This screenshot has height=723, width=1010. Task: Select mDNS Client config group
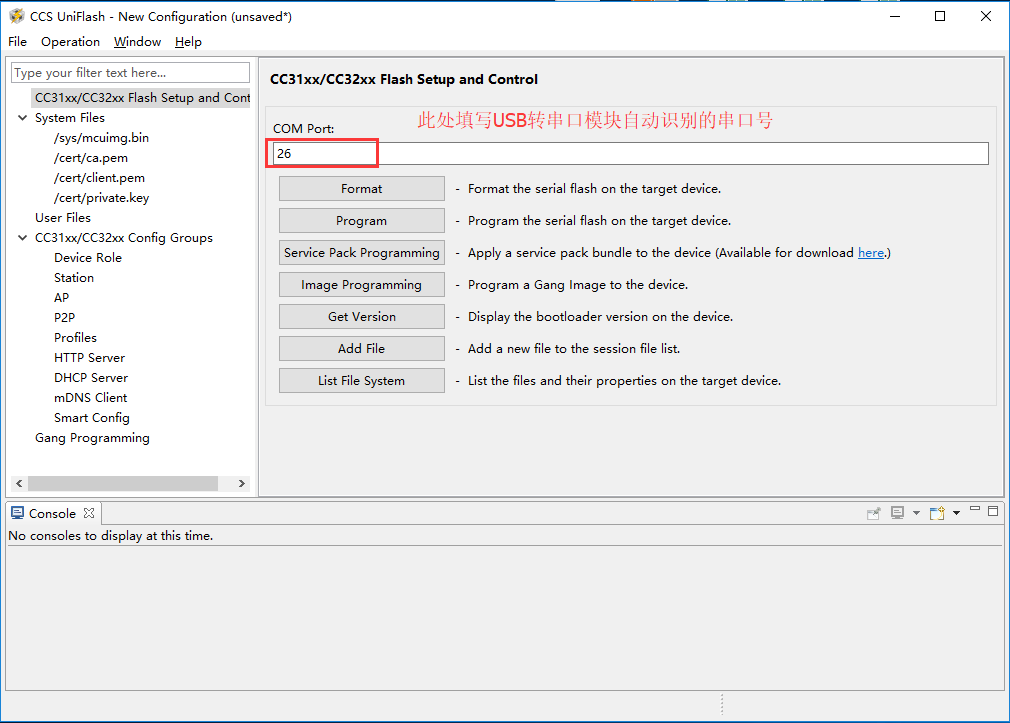click(91, 398)
